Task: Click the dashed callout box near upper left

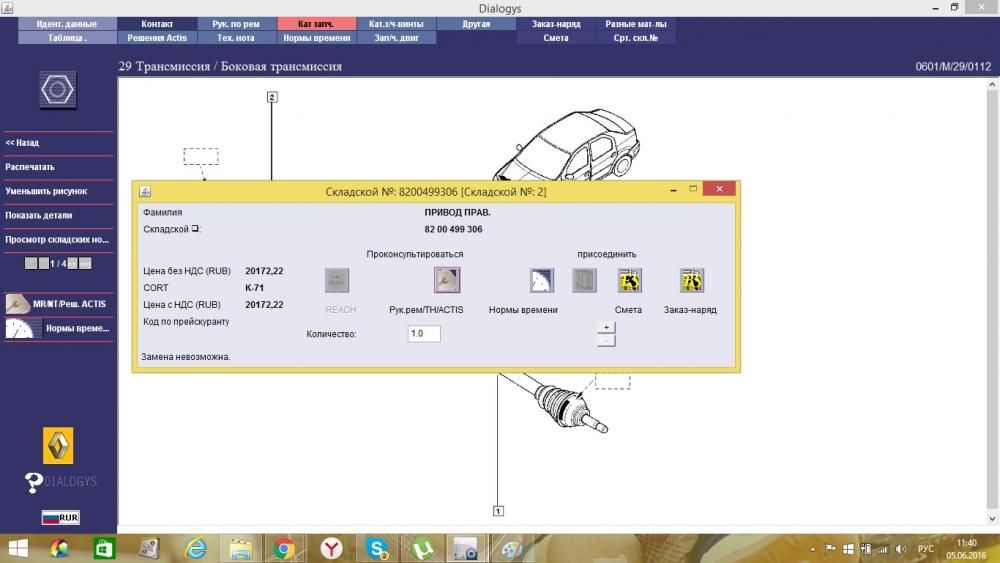Action: pos(201,156)
